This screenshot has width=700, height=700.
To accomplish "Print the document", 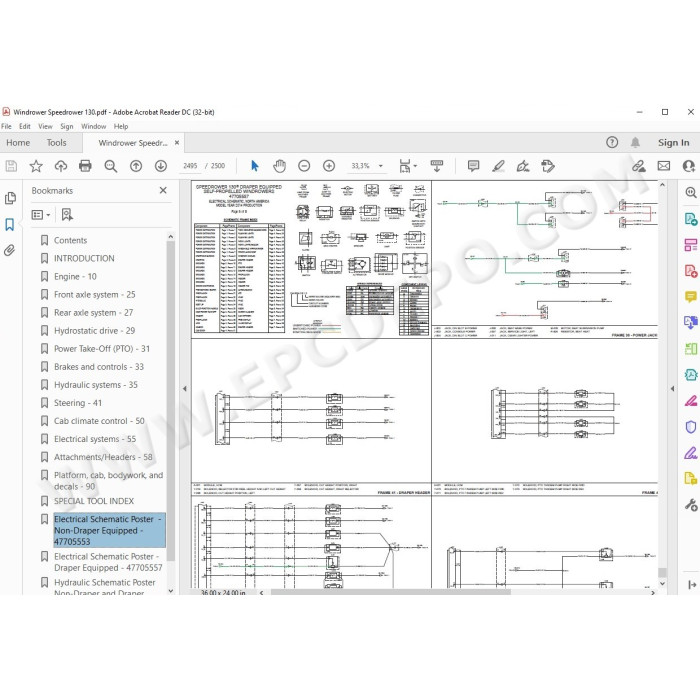I will [85, 166].
